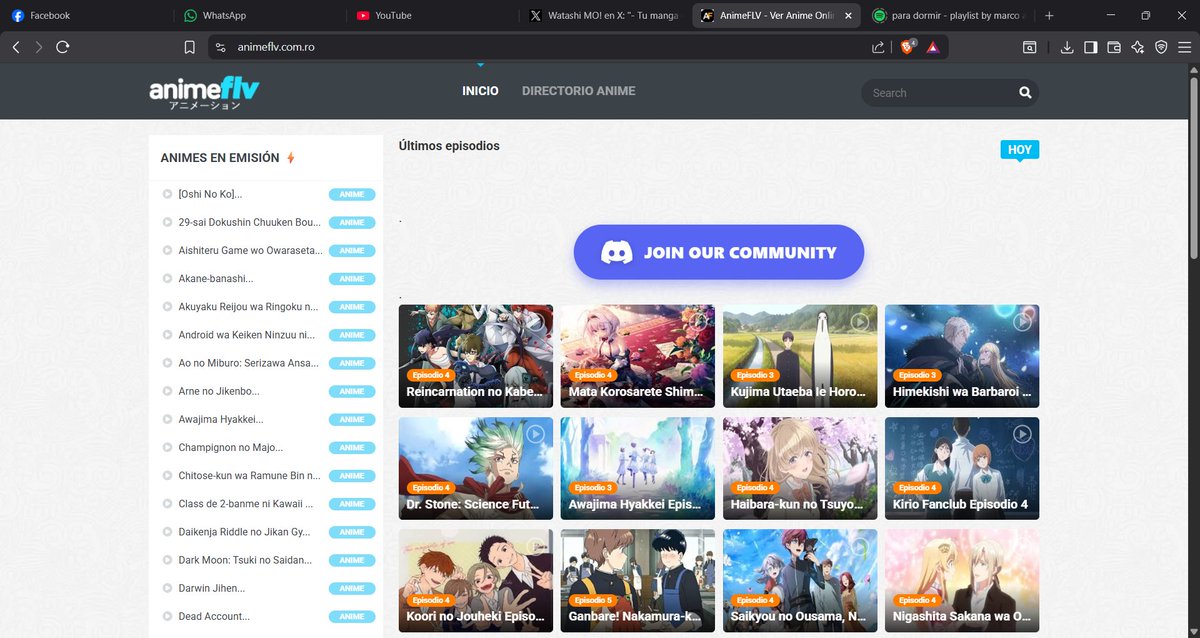This screenshot has width=1200, height=638.
Task: Click the HOY badge button
Action: pos(1019,150)
